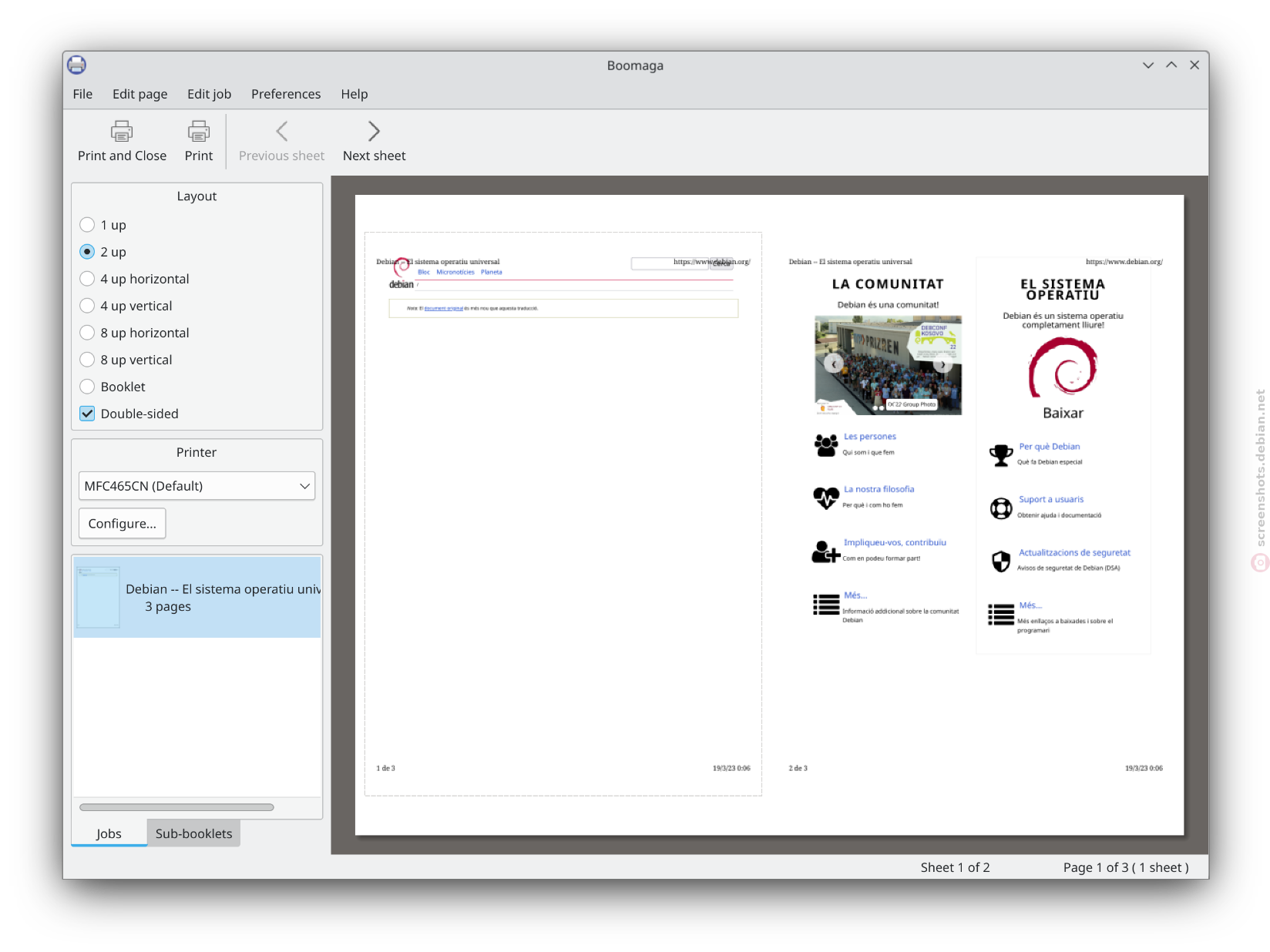Click the Baixar text in preview
This screenshot has width=1270, height=952.
coord(1063,413)
